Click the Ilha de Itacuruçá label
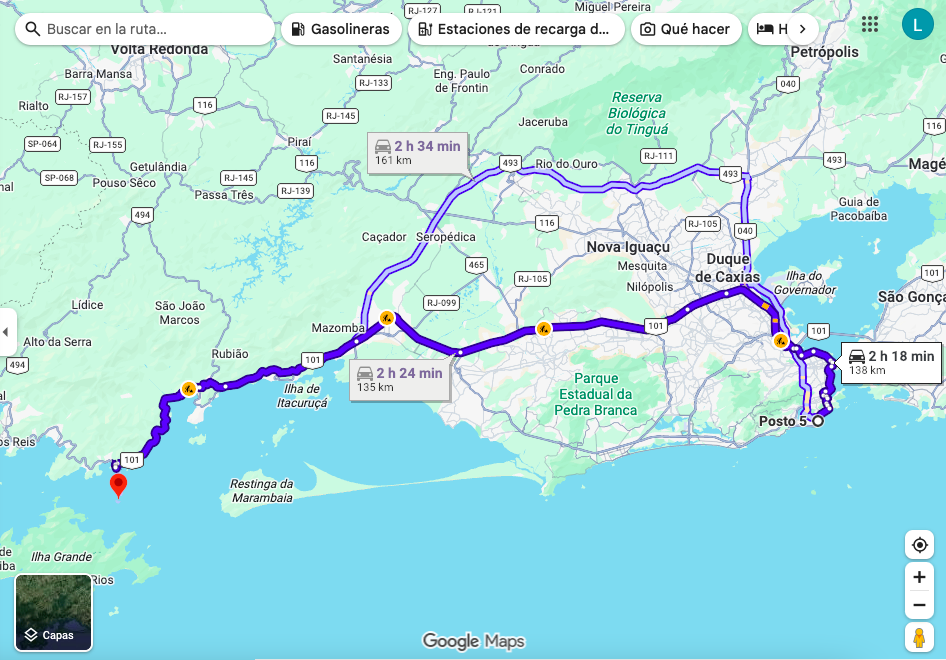Viewport: 946px width, 660px height. 302,396
